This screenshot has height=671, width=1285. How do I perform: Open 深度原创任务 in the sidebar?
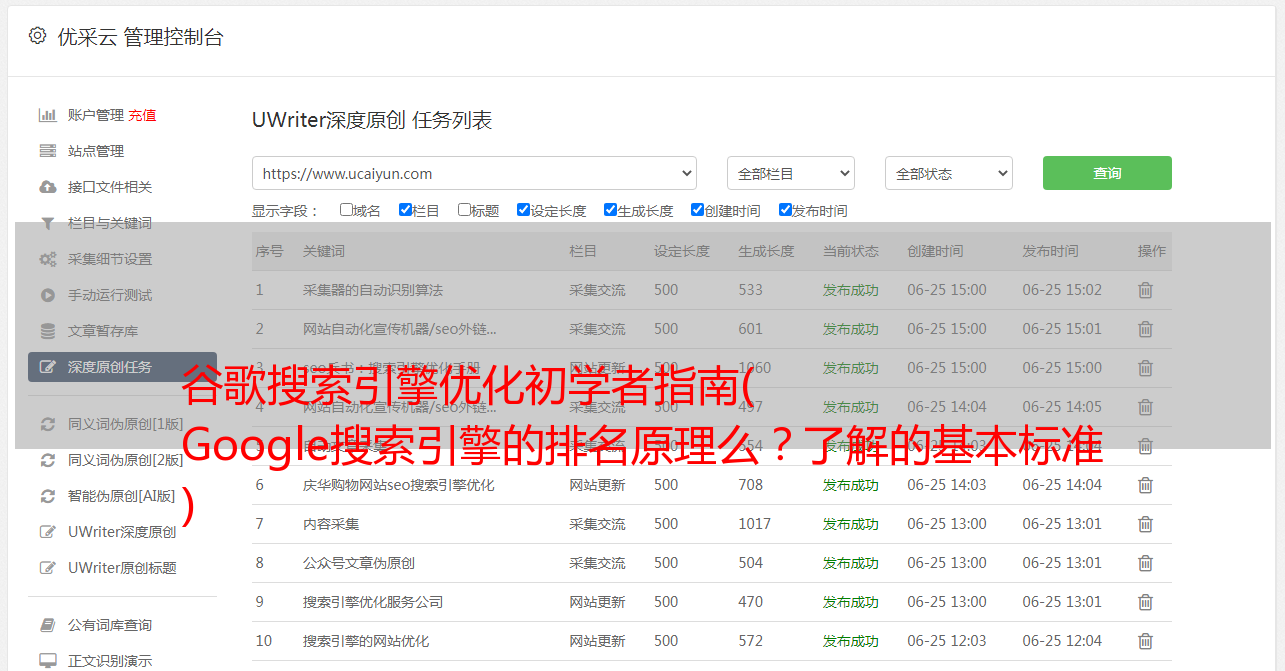coord(122,367)
